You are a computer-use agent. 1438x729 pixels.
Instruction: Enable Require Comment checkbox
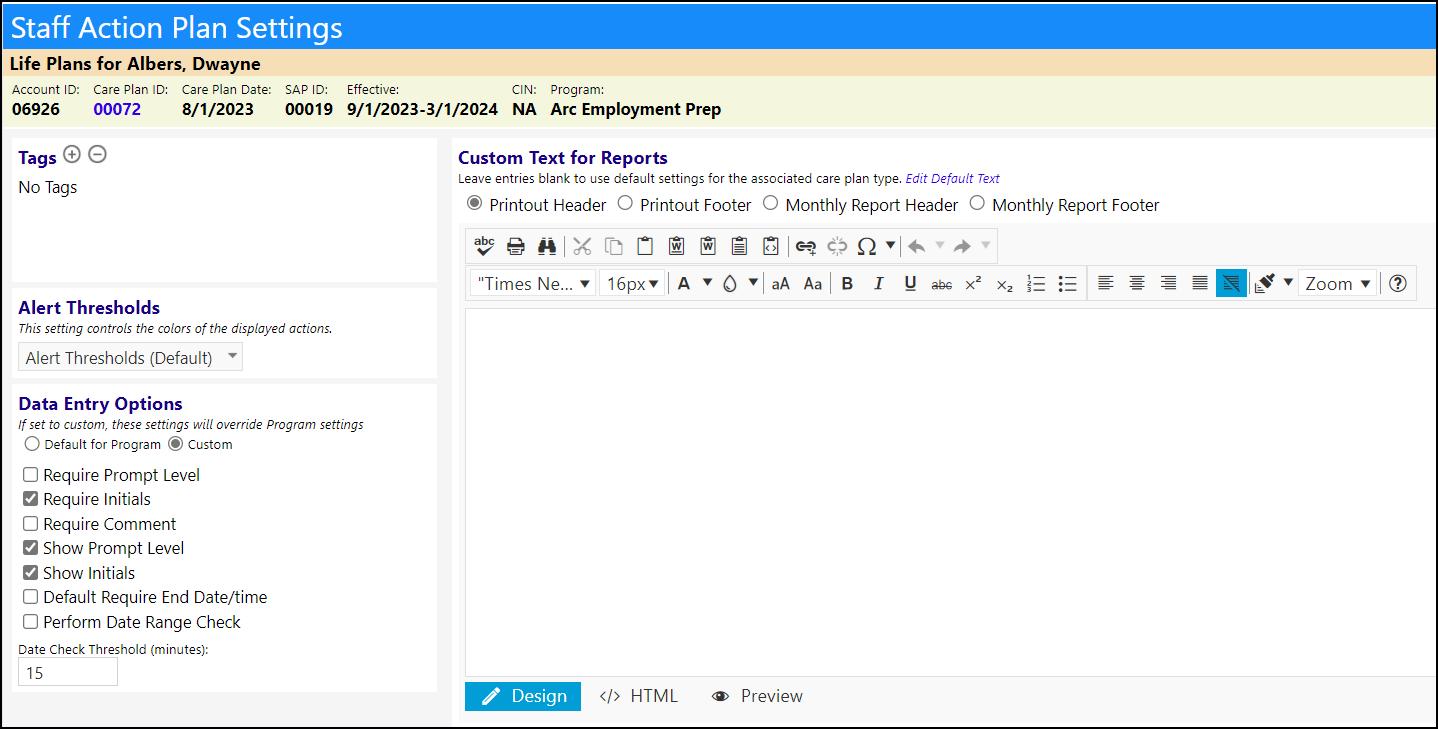tap(31, 524)
